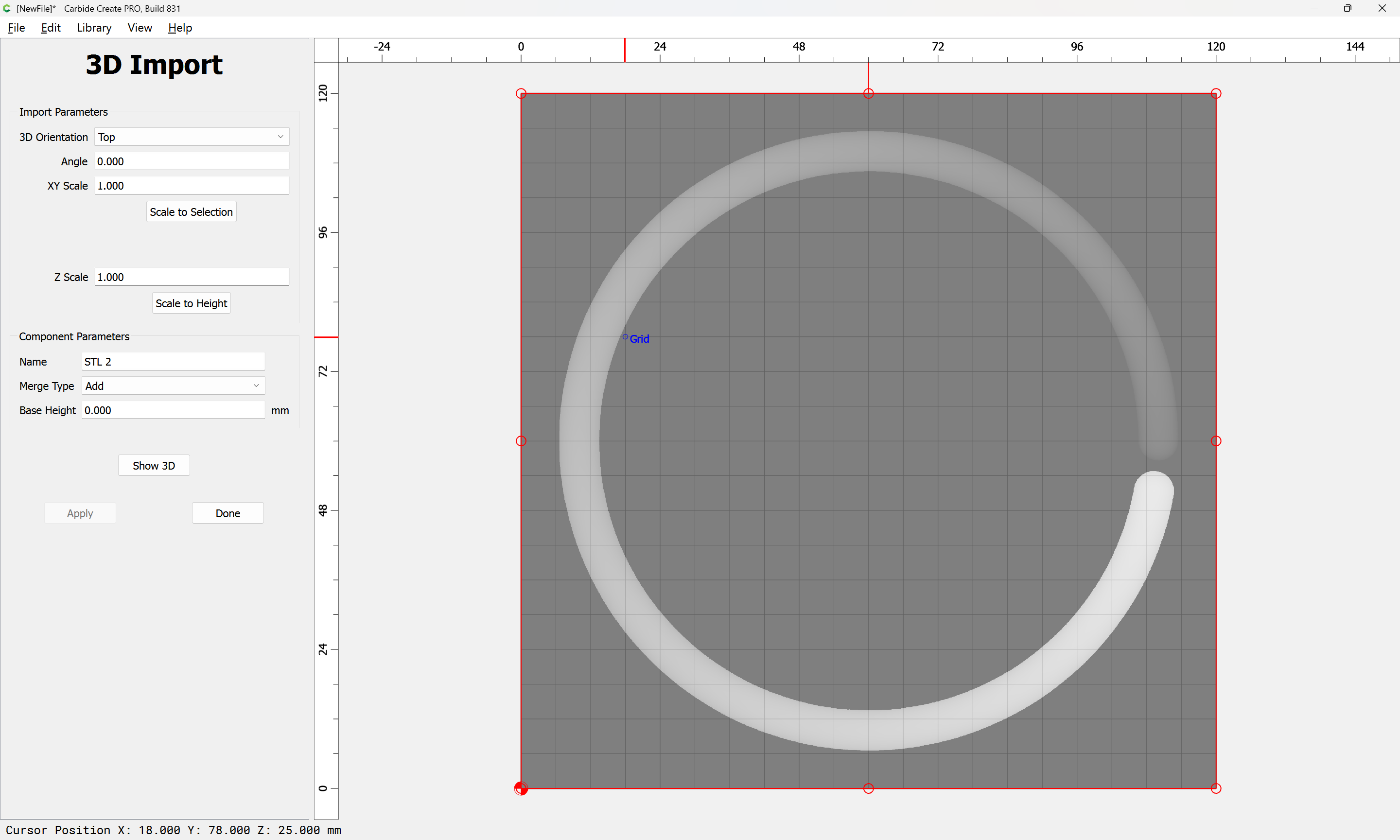
Task: Open the View menu
Action: [139, 28]
